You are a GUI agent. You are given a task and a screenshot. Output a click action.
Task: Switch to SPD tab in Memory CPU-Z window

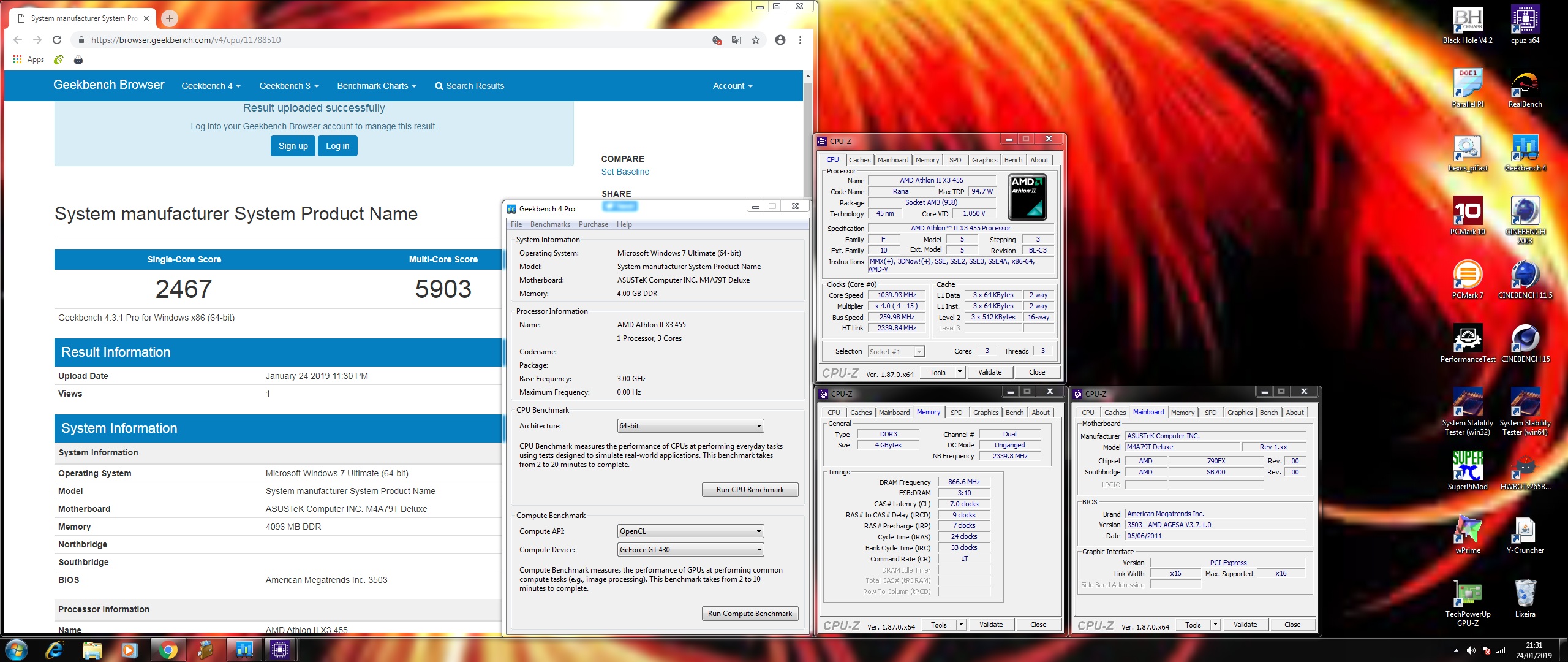tap(956, 413)
